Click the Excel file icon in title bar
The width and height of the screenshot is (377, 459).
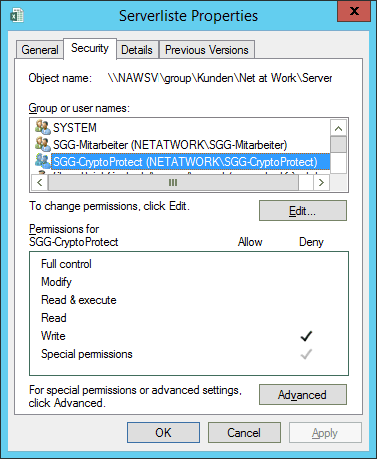tap(17, 15)
